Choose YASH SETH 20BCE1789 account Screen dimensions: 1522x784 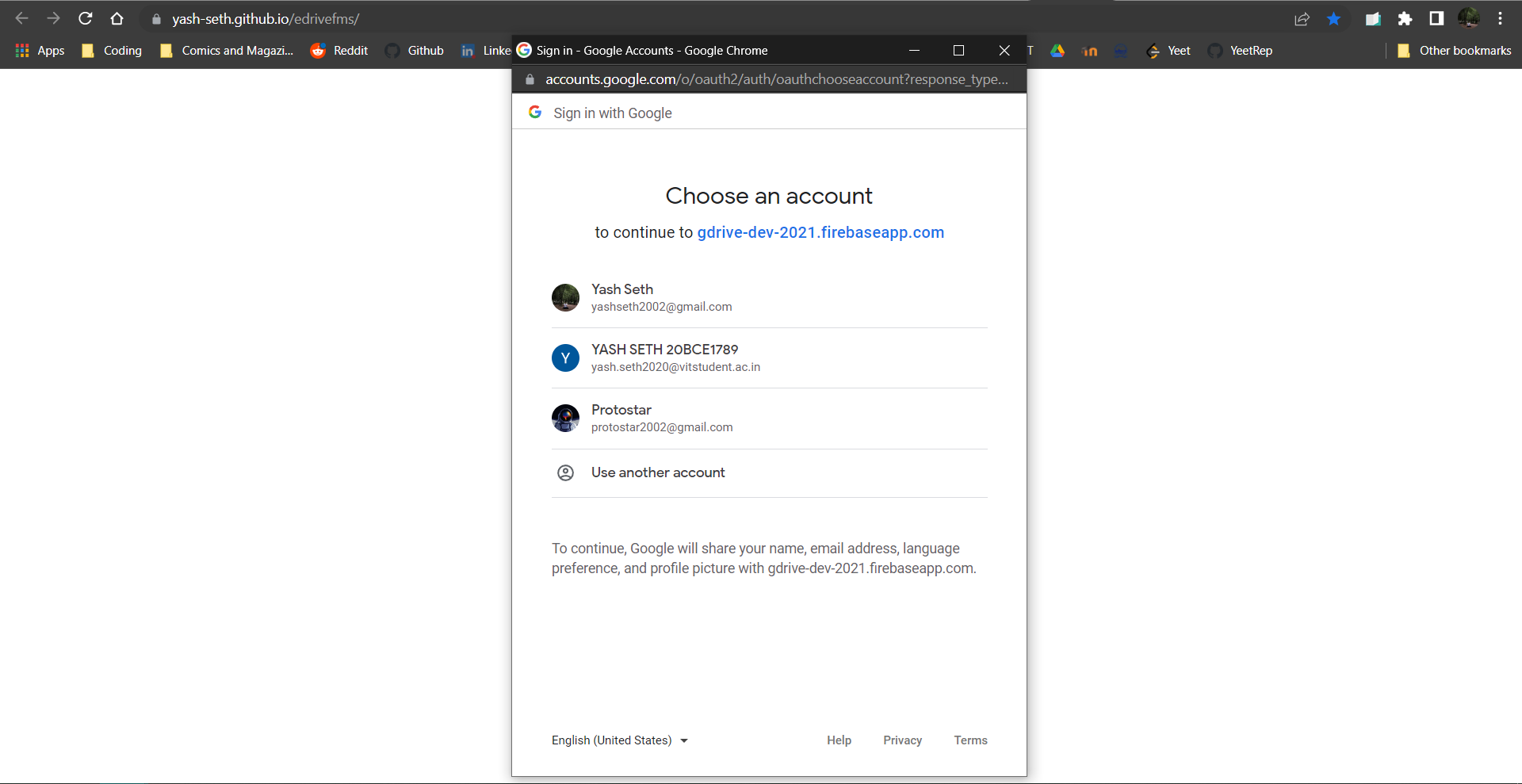click(770, 358)
